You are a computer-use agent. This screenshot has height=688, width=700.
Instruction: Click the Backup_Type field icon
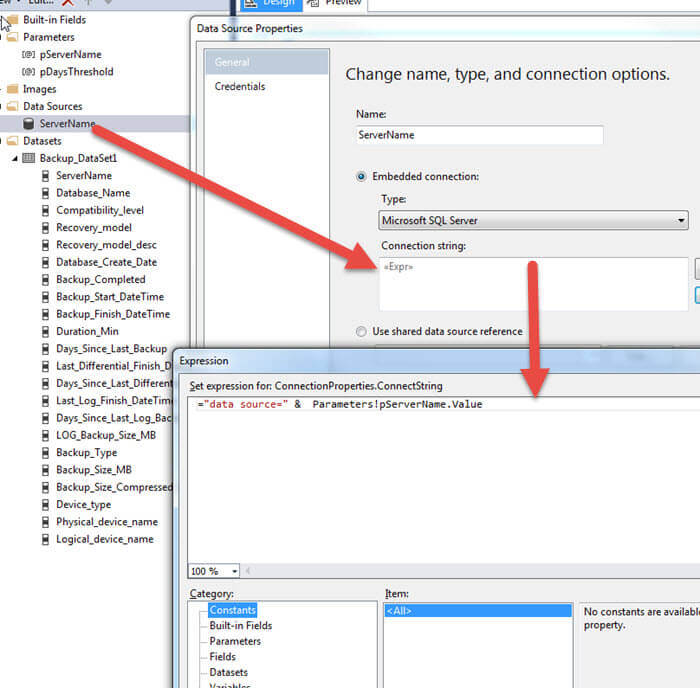pyautogui.click(x=45, y=453)
